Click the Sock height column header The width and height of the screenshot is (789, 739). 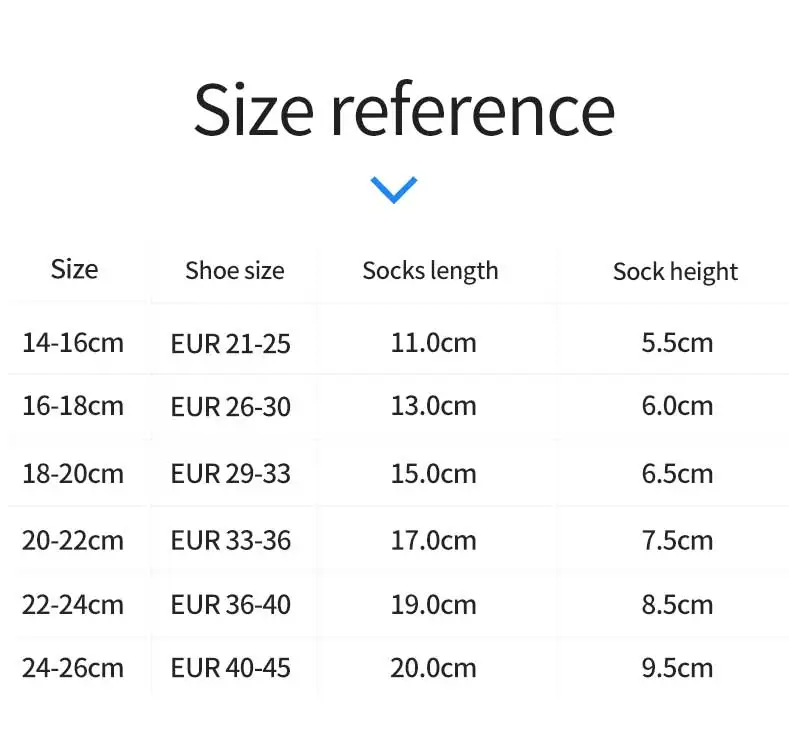coord(675,271)
